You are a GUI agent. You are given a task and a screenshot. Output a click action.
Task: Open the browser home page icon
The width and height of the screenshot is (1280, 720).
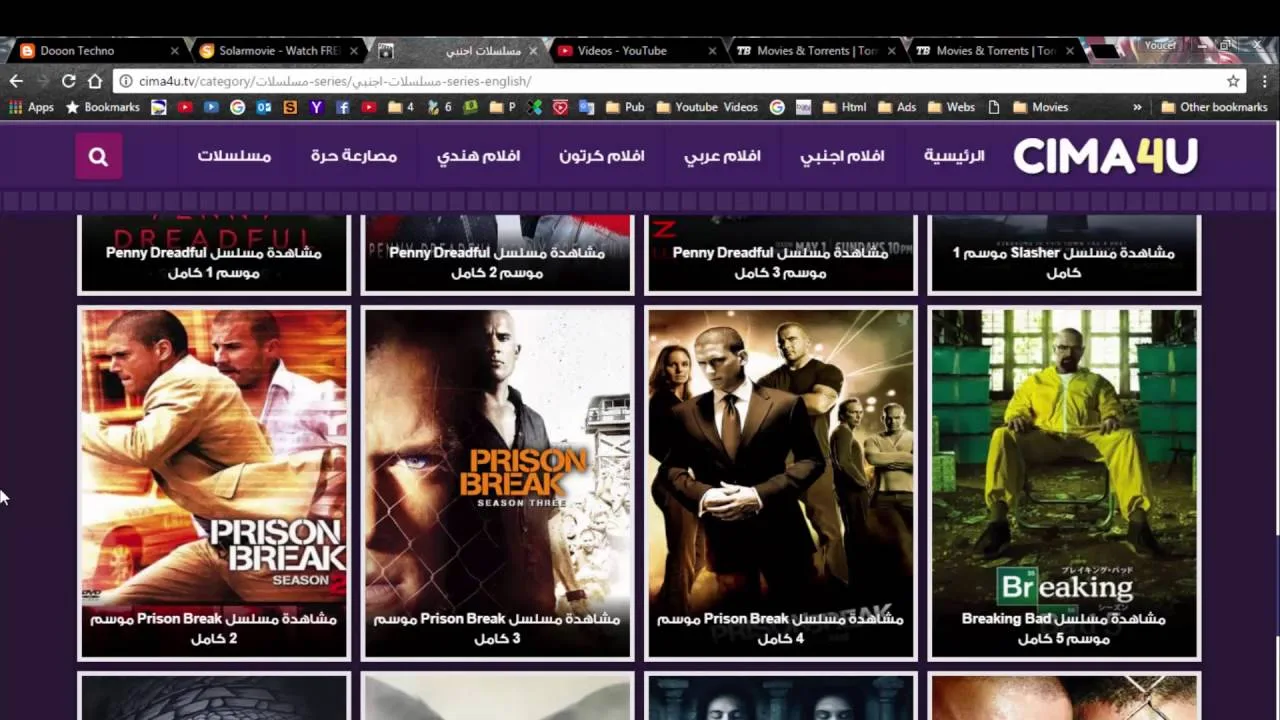point(95,81)
